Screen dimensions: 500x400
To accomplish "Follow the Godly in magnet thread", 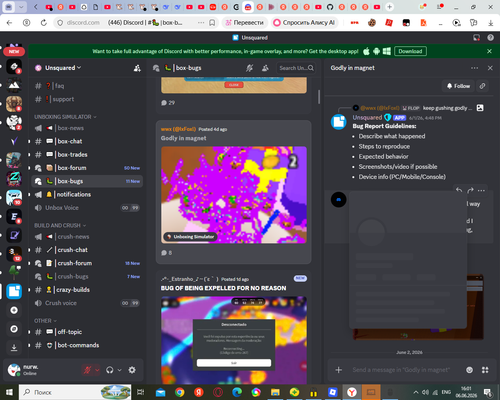I will (458, 86).
